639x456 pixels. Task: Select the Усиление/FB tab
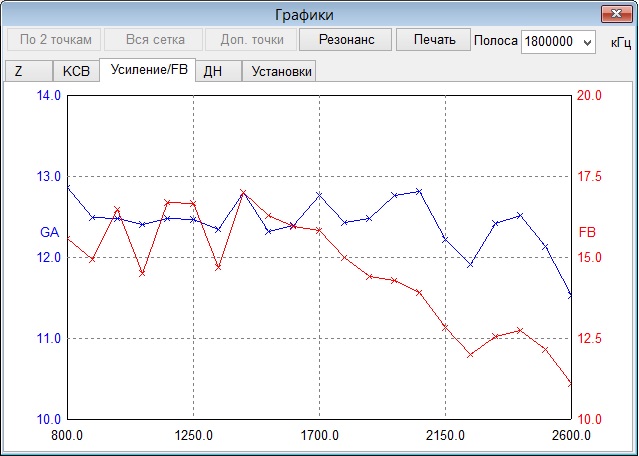pos(148,70)
